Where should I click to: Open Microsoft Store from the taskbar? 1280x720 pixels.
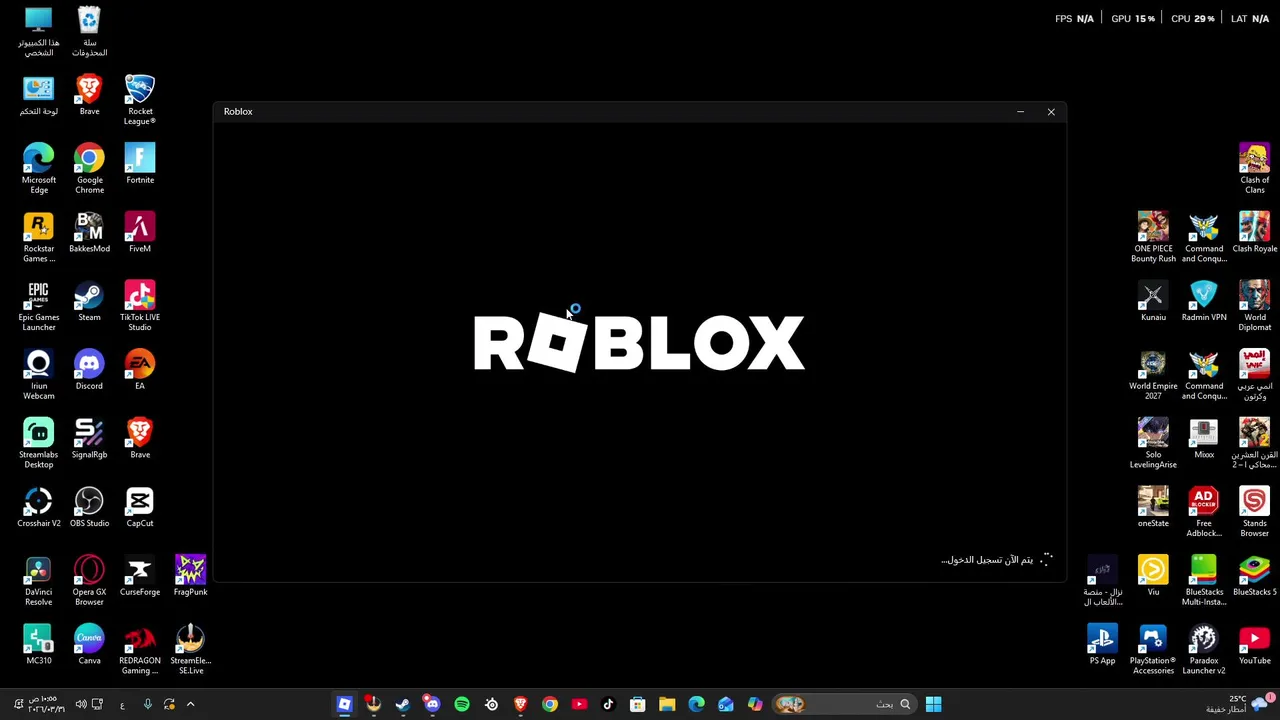click(x=637, y=704)
